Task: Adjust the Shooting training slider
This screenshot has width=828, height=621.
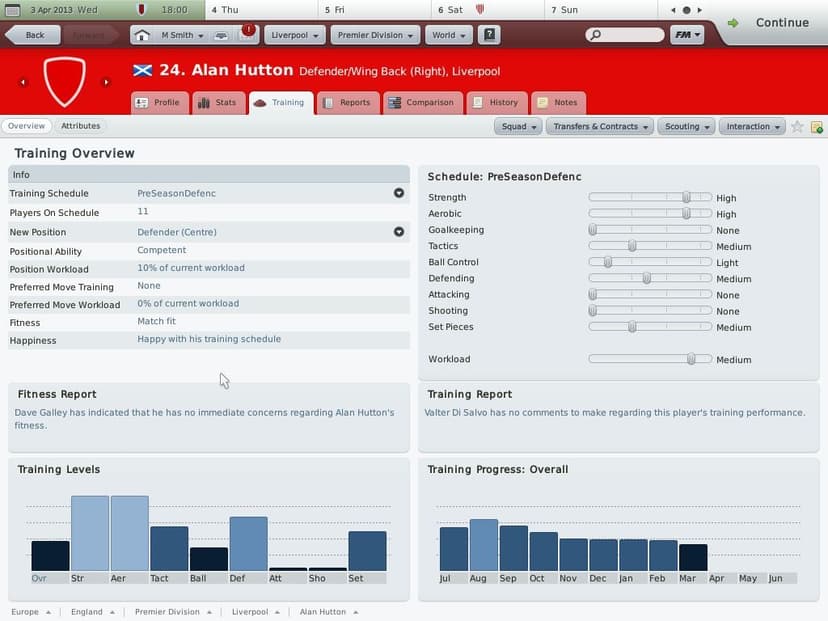Action: pos(650,310)
